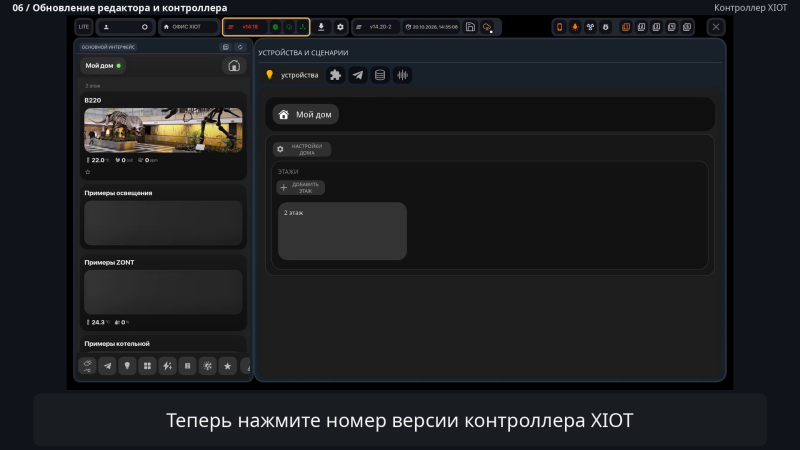
Task: Click the Мой дом button in main panel
Action: (x=306, y=115)
